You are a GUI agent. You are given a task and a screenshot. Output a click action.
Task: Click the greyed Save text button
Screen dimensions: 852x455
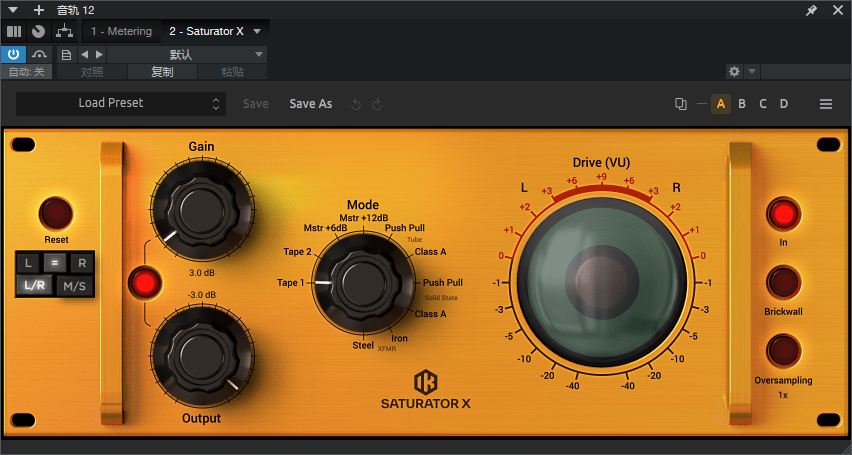(x=255, y=104)
